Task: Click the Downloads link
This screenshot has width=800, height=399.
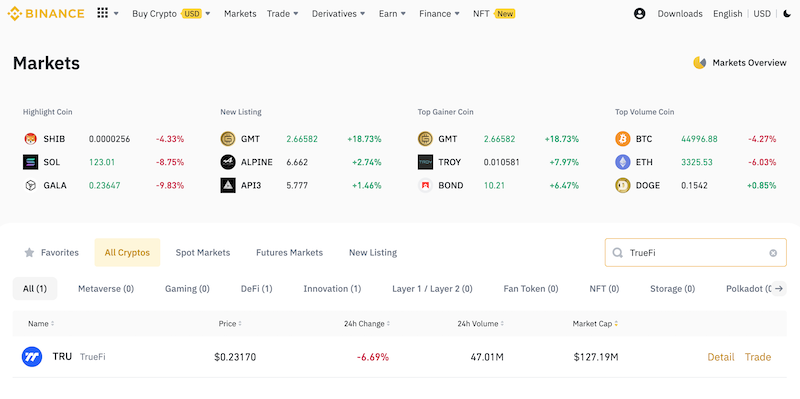Action: (680, 14)
